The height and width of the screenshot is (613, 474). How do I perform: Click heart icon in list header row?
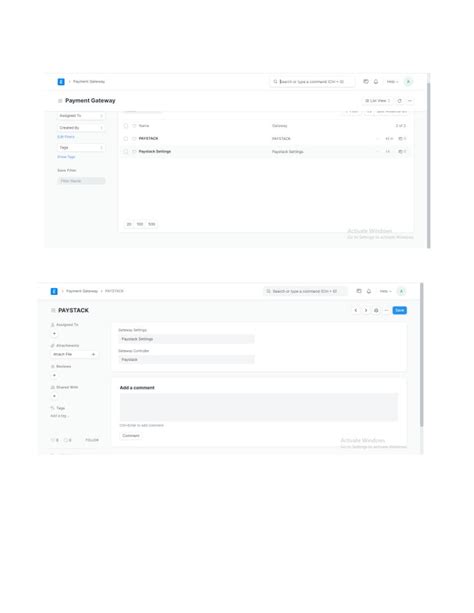tap(134, 126)
